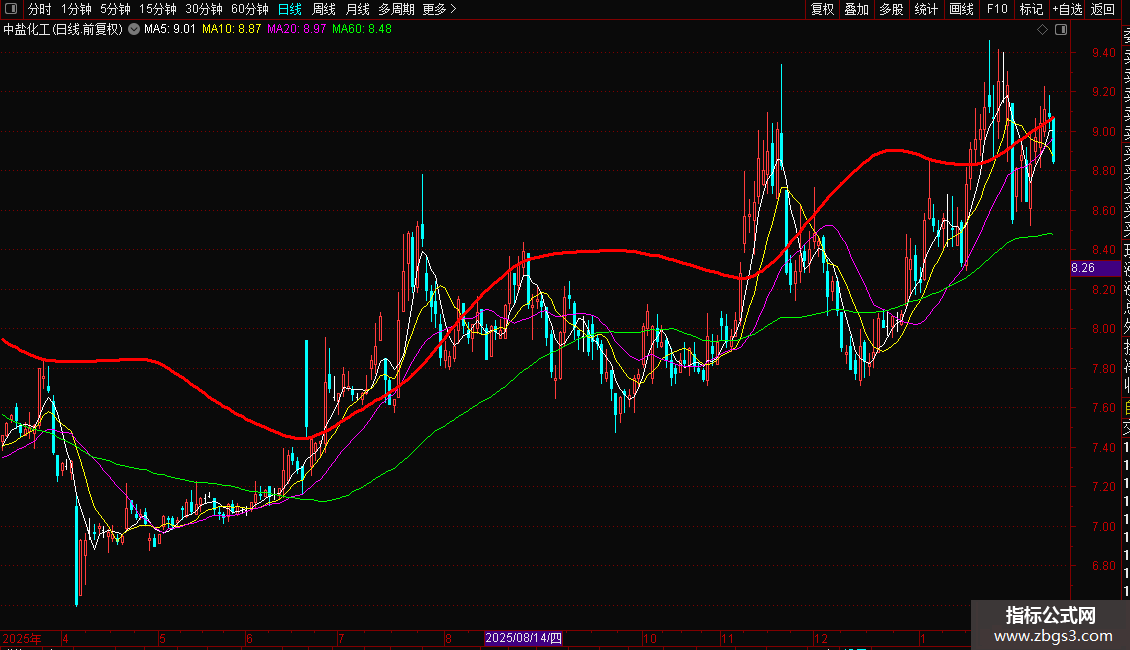Click the MA60: 8.48 indicator label
Viewport: 1130px width, 650px height.
pos(362,30)
